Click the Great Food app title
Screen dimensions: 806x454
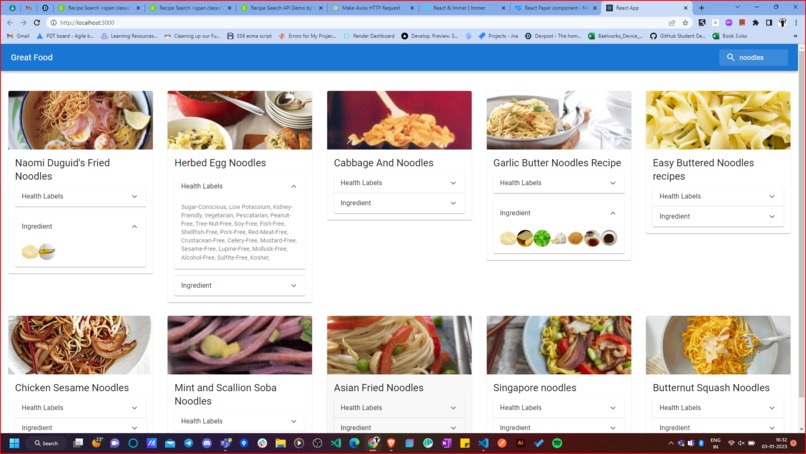tap(32, 58)
